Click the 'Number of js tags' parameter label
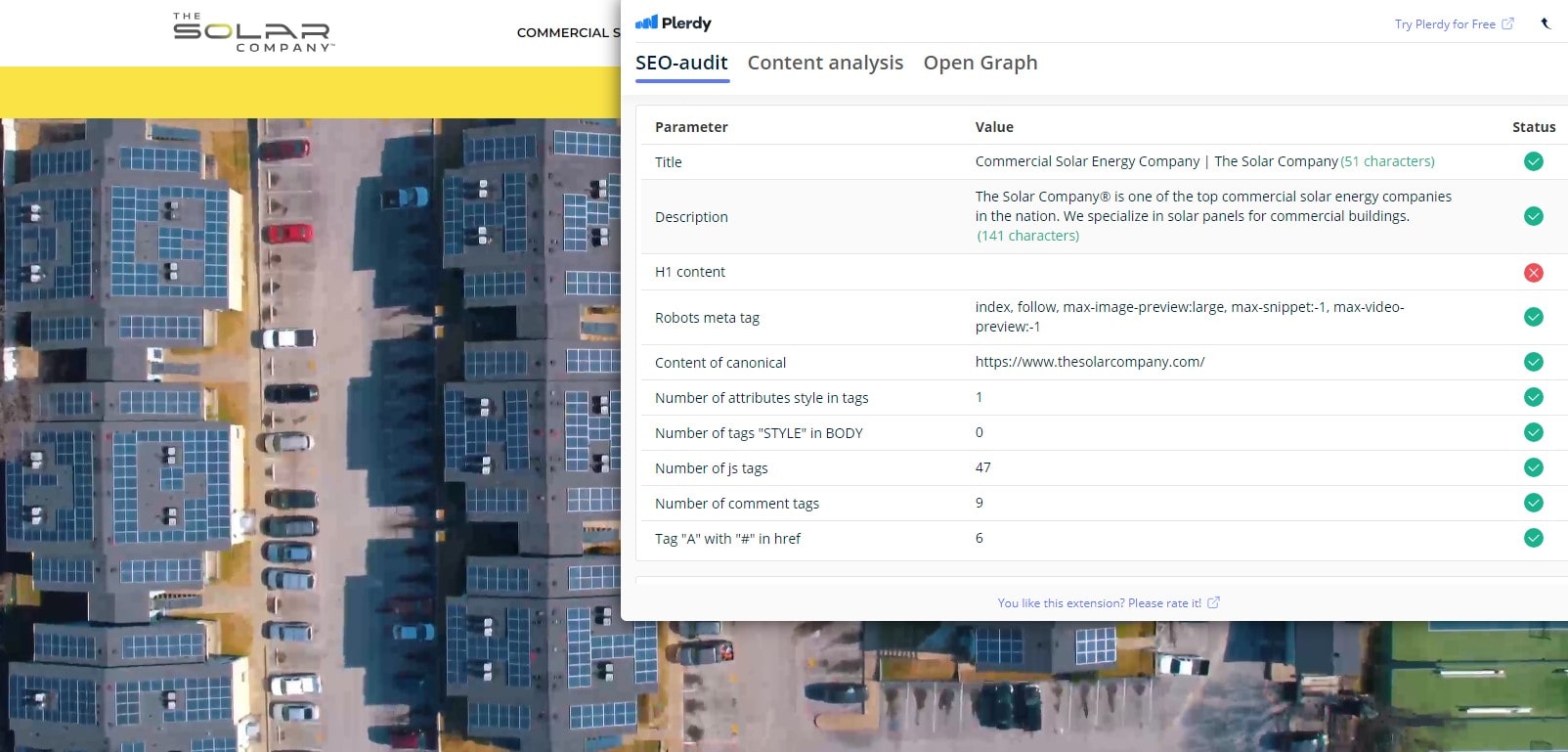 pos(712,468)
